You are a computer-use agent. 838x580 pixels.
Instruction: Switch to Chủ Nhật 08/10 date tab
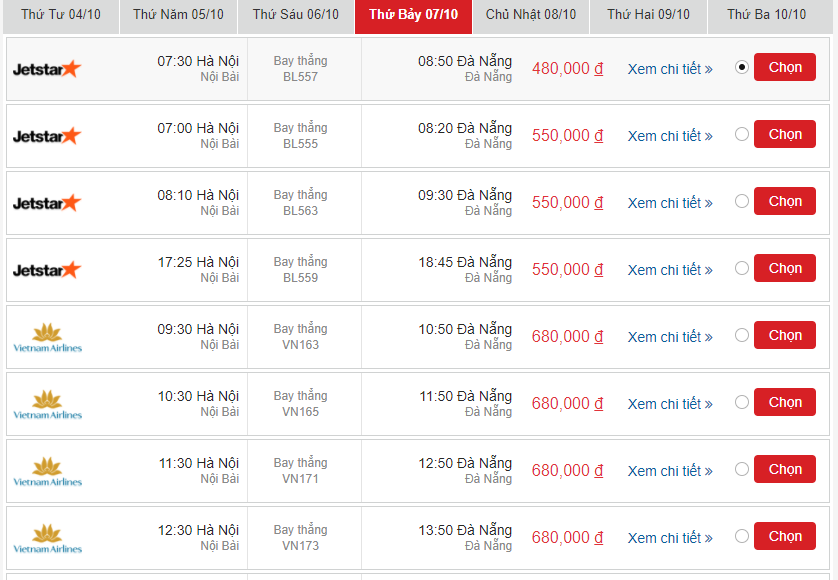[x=530, y=15]
